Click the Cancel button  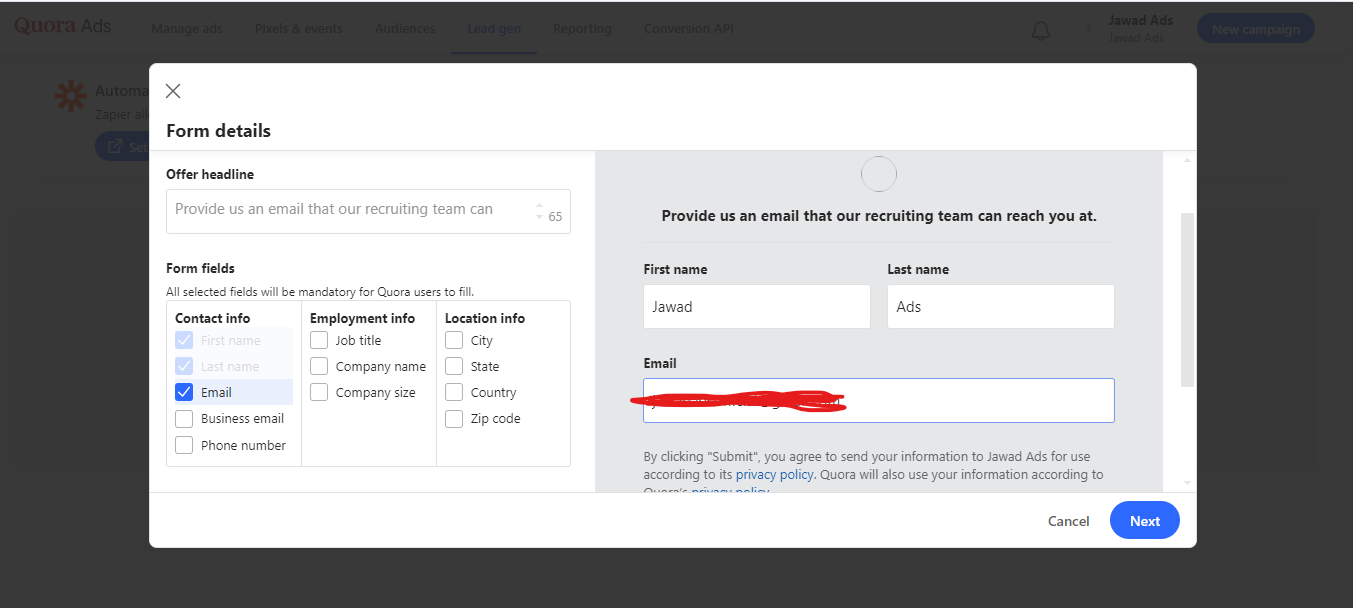tap(1068, 521)
